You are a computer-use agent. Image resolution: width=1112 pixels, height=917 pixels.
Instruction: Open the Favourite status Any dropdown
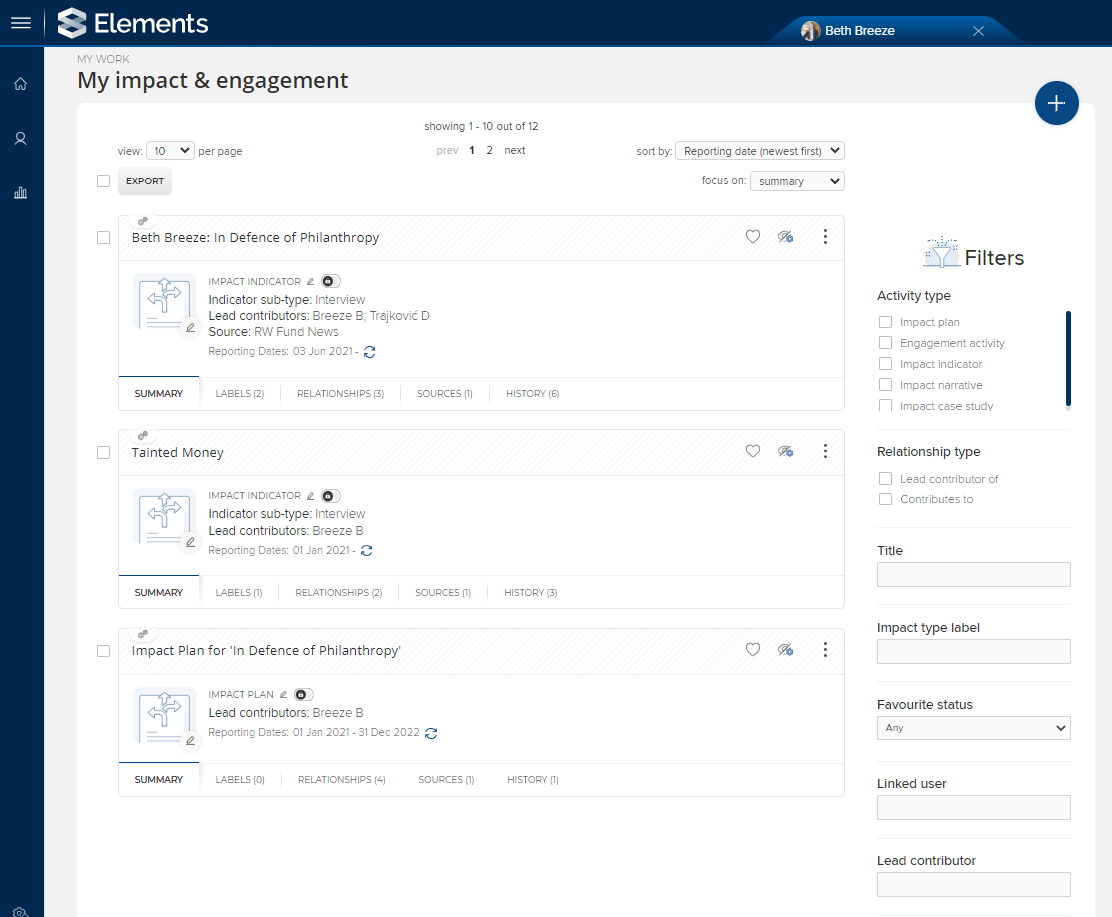pos(973,728)
